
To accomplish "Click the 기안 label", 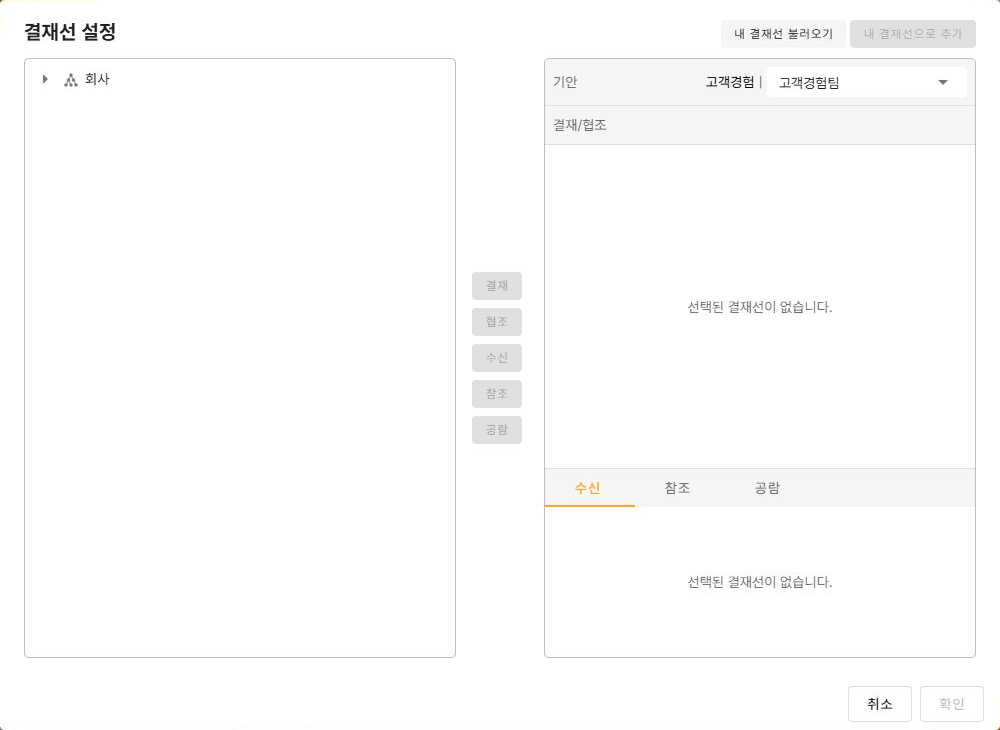I will tap(565, 82).
